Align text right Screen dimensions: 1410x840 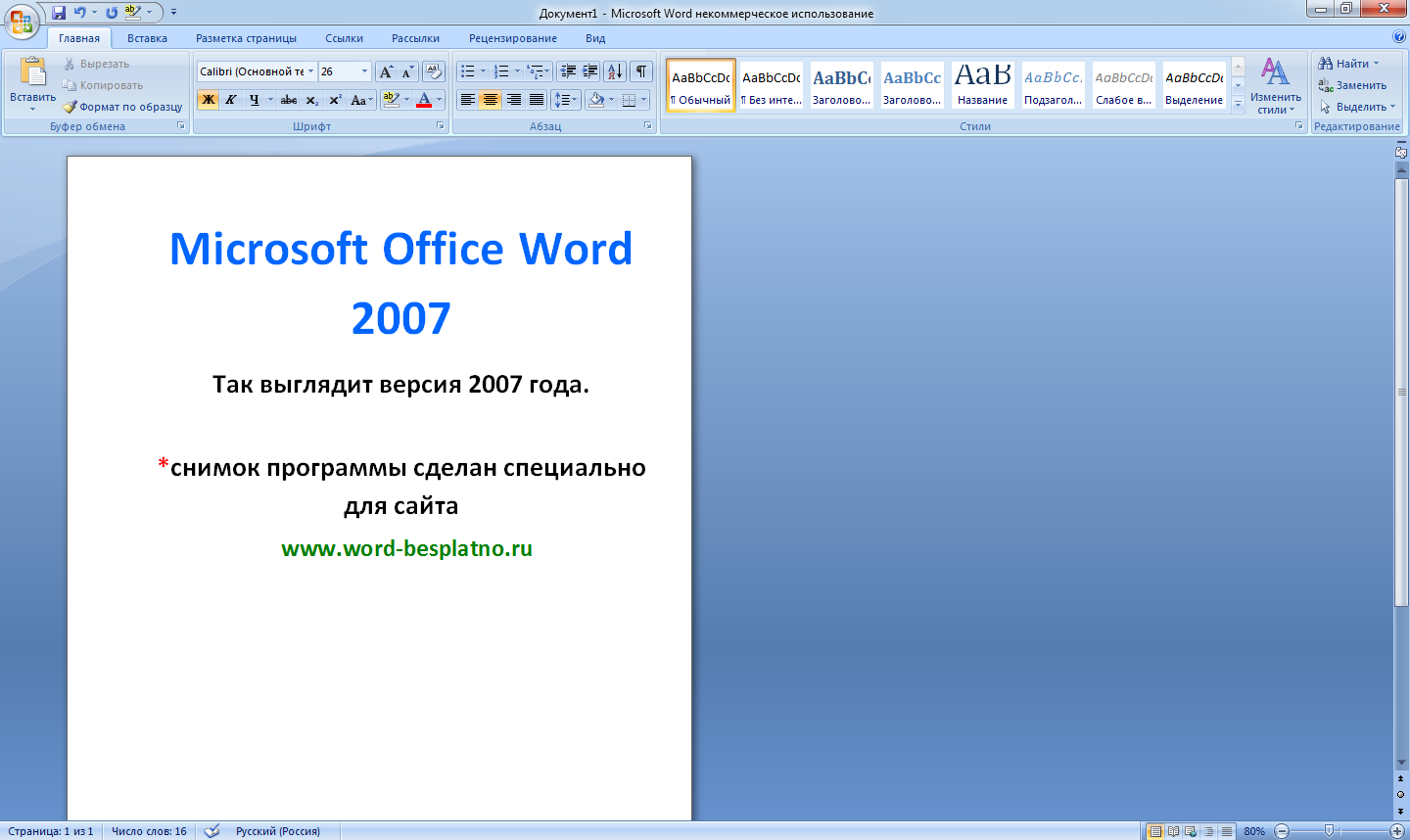(514, 100)
